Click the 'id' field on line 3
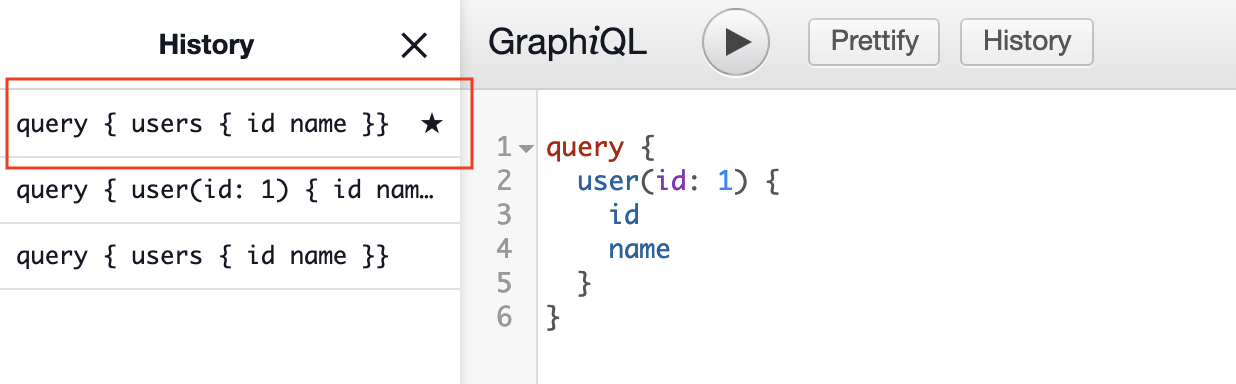This screenshot has height=384, width=1236. tap(624, 215)
